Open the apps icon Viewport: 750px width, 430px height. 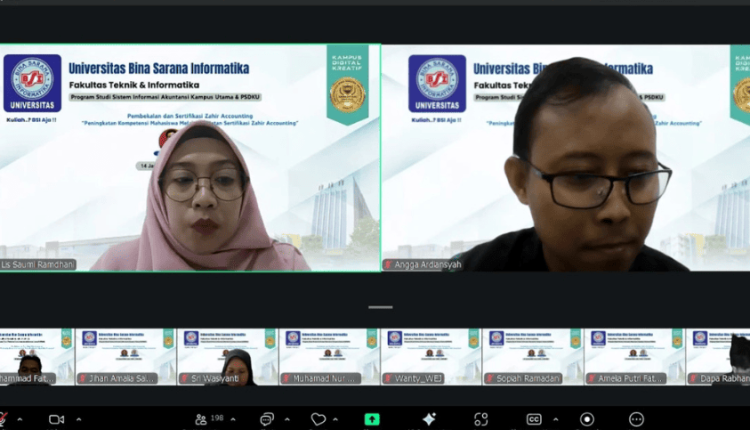(481, 419)
